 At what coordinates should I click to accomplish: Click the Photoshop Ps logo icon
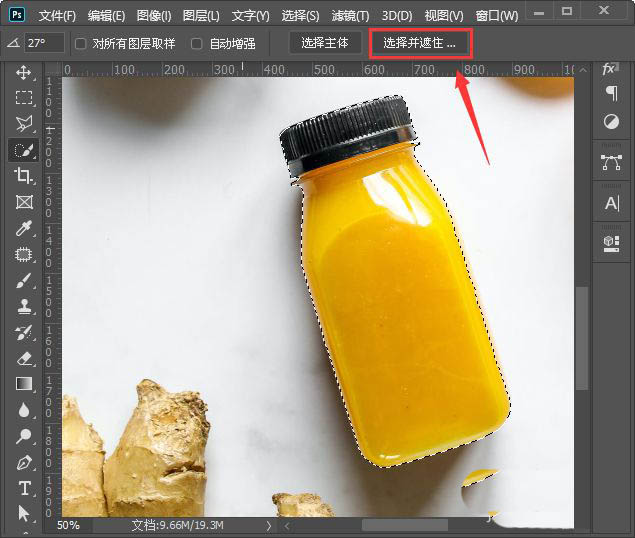[x=17, y=15]
